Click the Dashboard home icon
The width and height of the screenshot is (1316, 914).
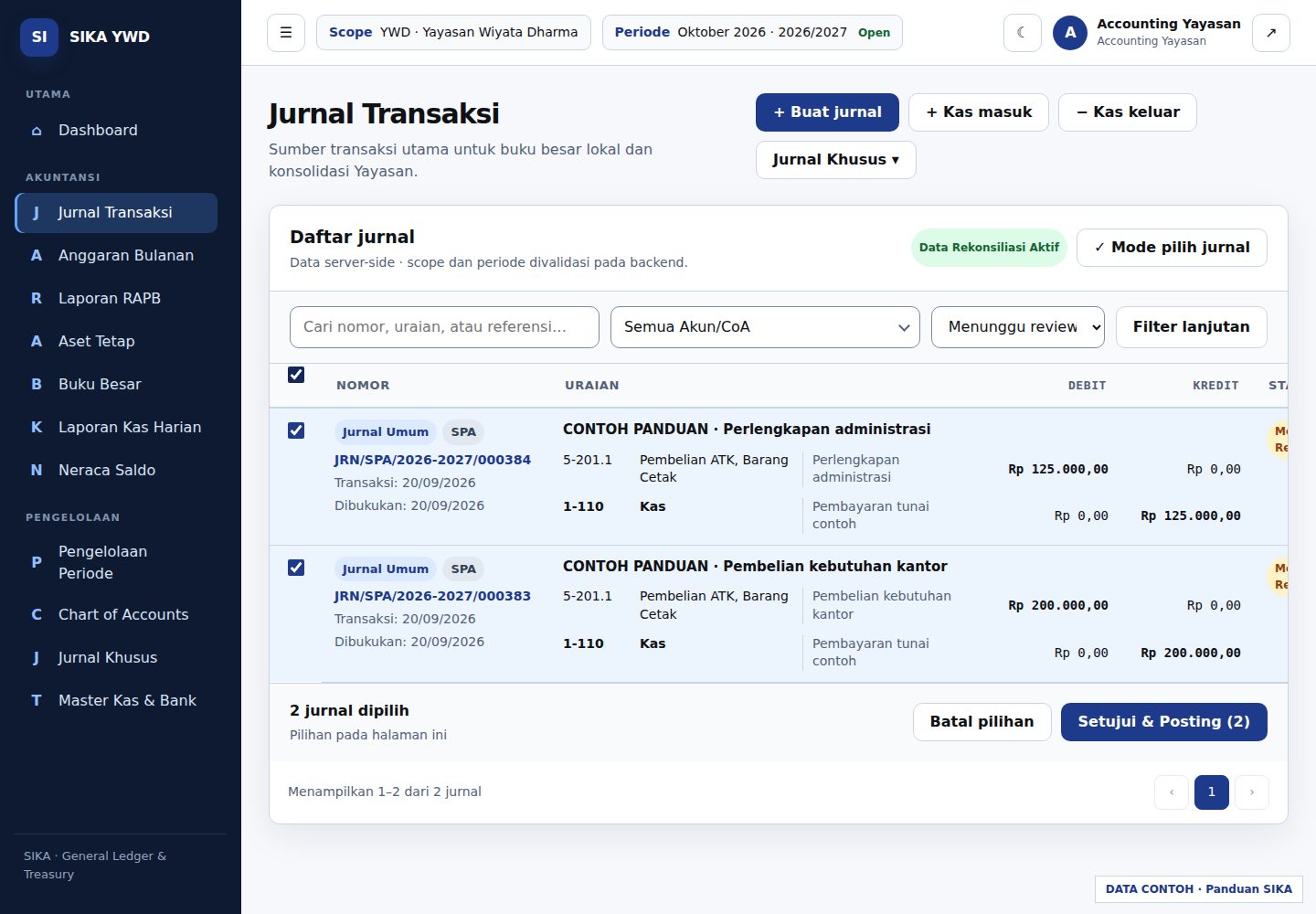click(37, 131)
